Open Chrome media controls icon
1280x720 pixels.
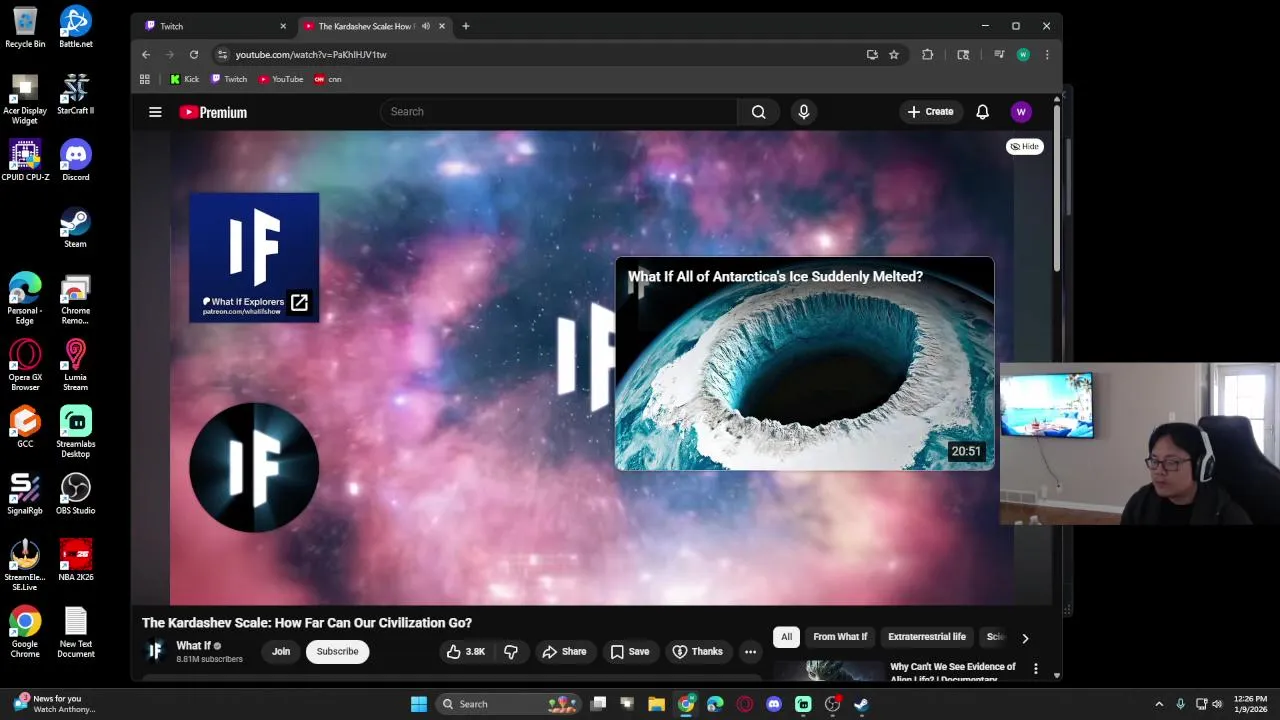[998, 55]
